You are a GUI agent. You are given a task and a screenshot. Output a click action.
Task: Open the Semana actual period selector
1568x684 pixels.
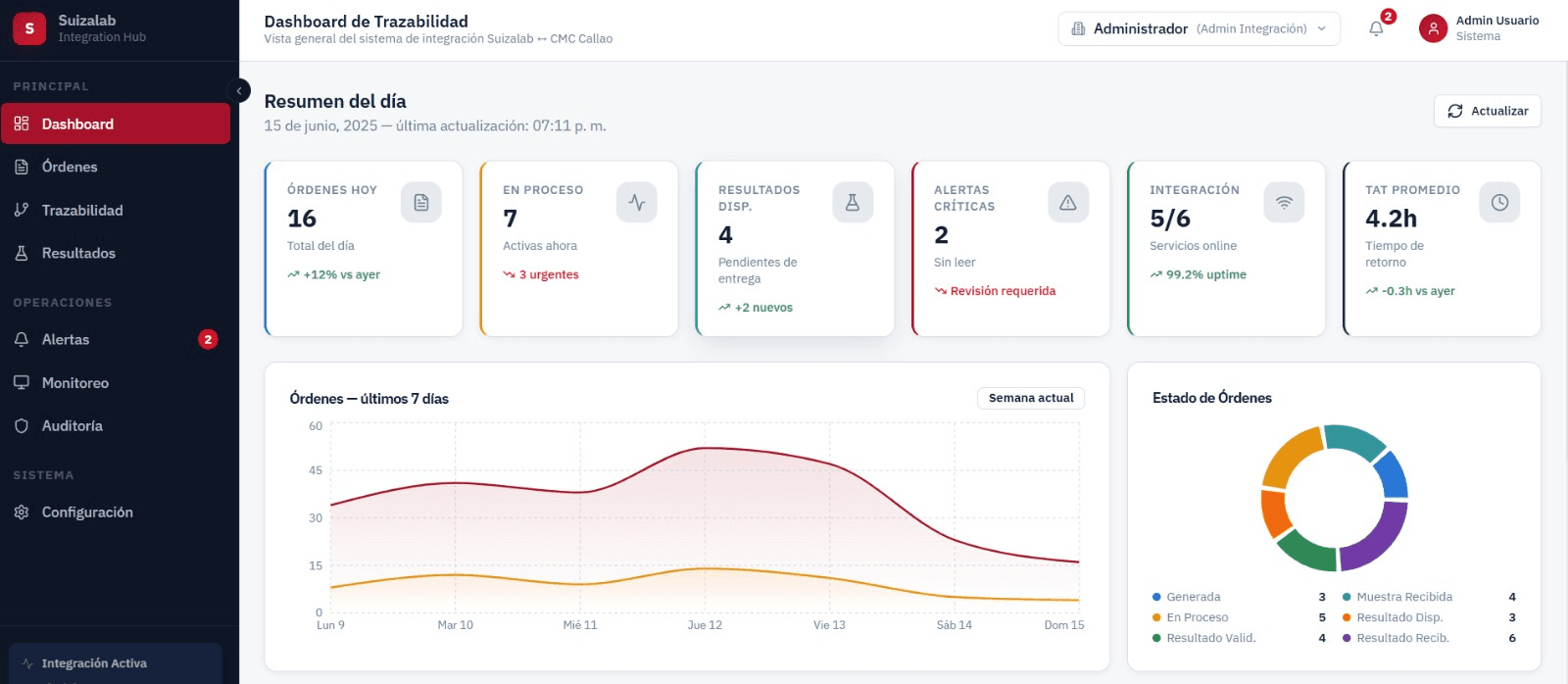coord(1031,398)
